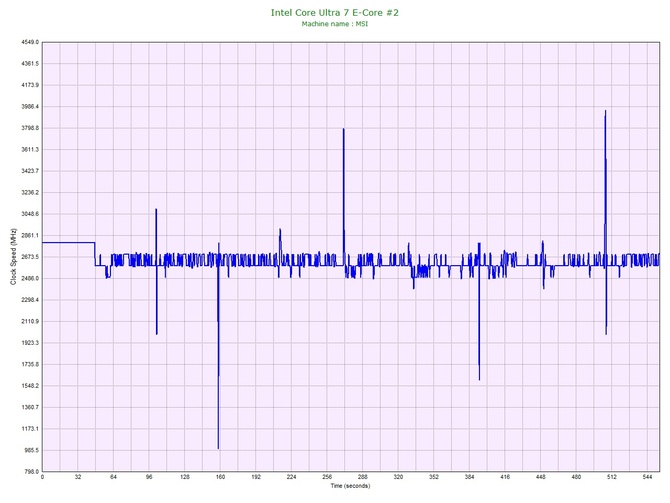This screenshot has height=503, width=670.
Task: Click the 2110.9 y-axis value
Action: click(x=30, y=321)
